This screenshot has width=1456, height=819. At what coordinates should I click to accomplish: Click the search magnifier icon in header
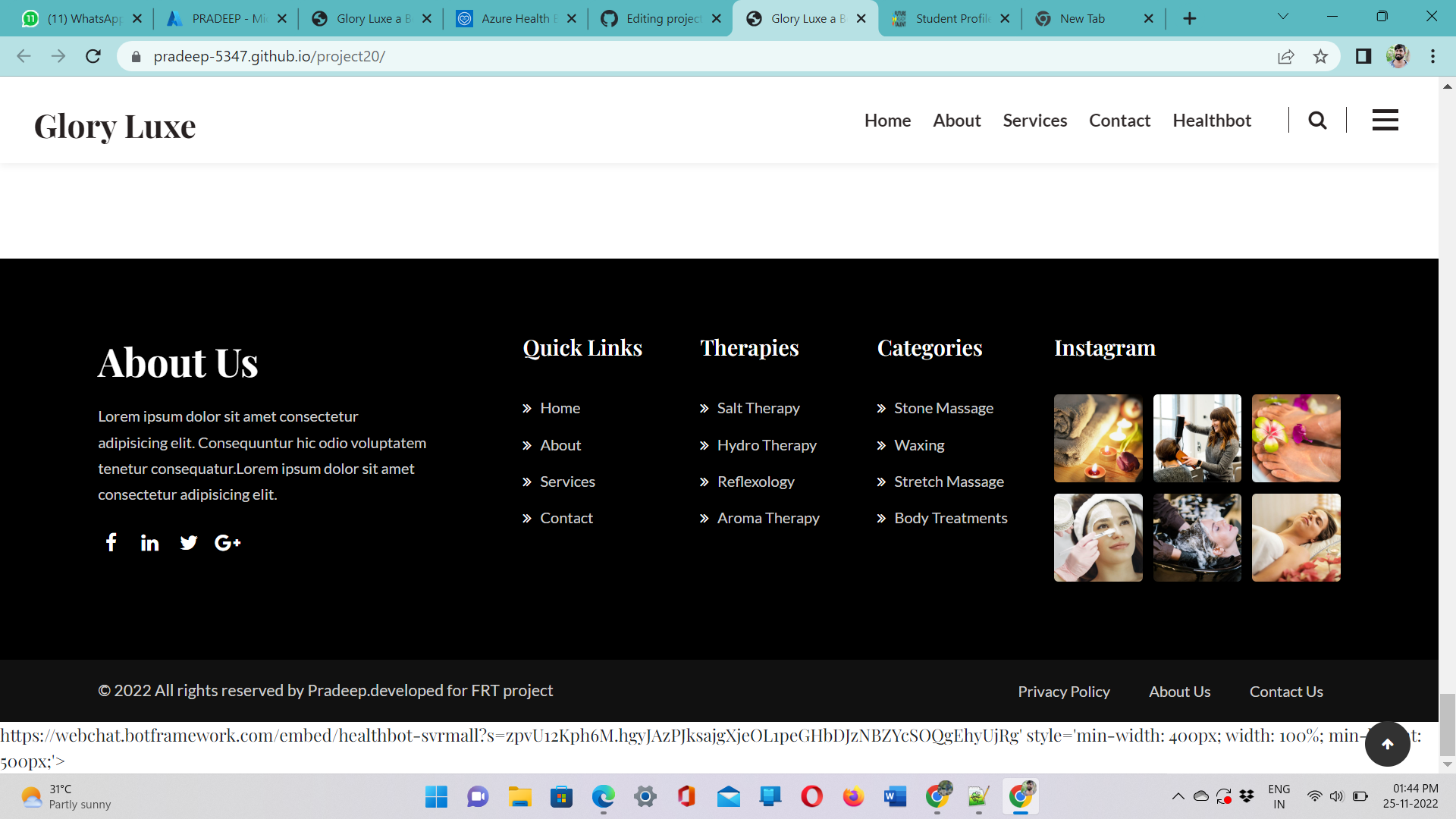point(1317,120)
